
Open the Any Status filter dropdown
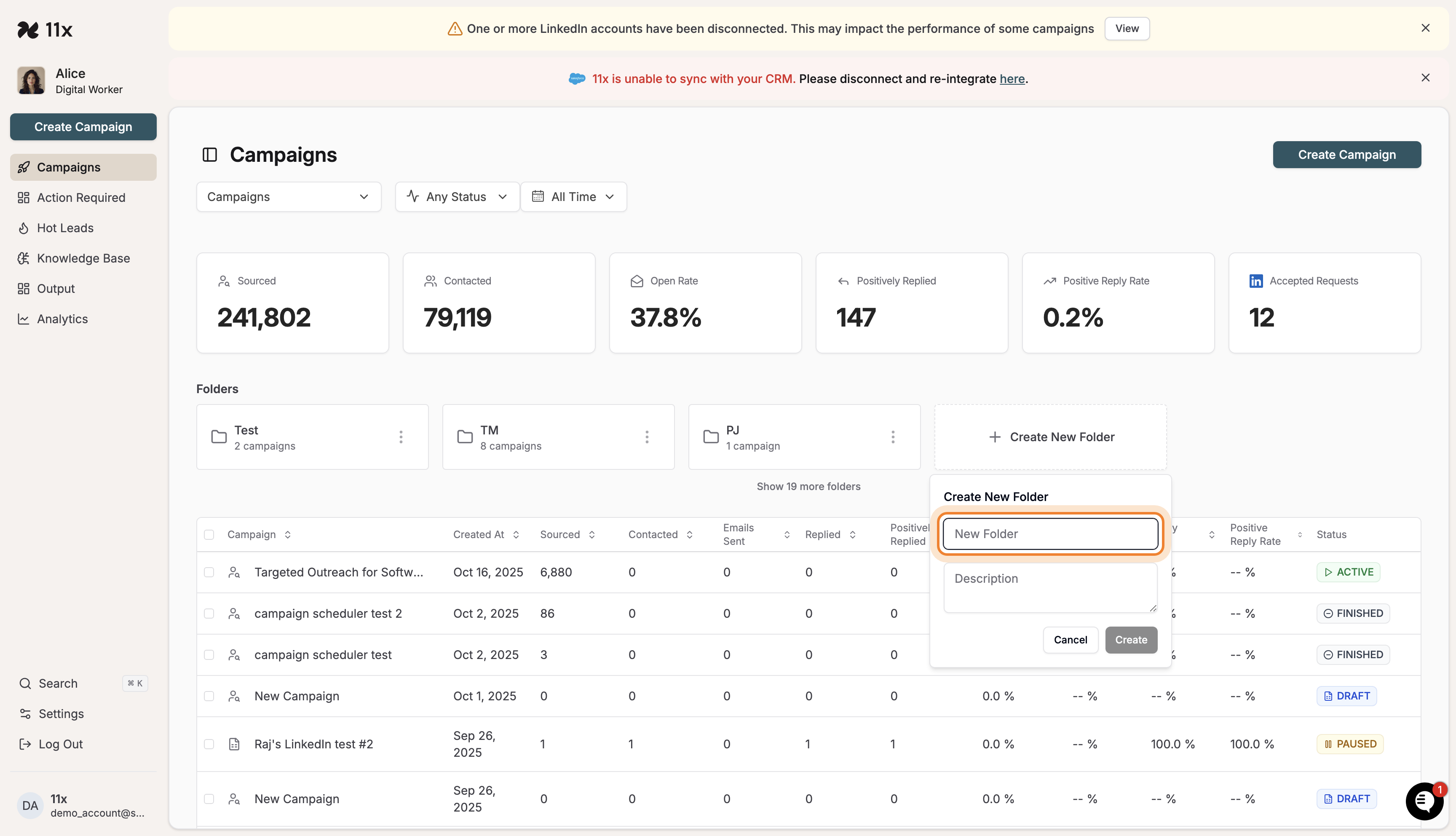[457, 197]
